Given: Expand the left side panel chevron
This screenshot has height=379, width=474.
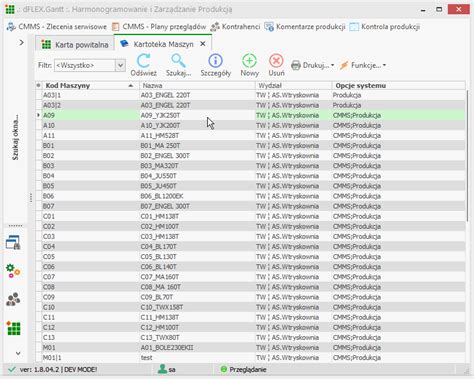Looking at the screenshot, I should [21, 43].
